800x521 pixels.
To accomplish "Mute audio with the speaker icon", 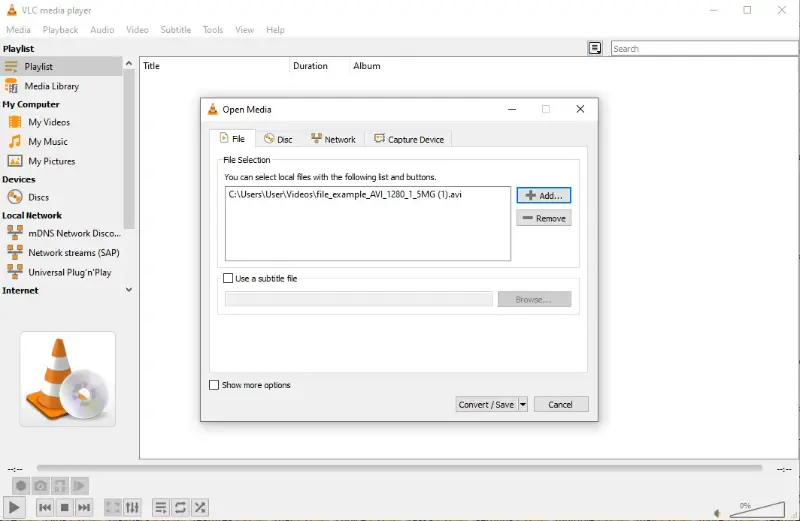I will click(717, 513).
